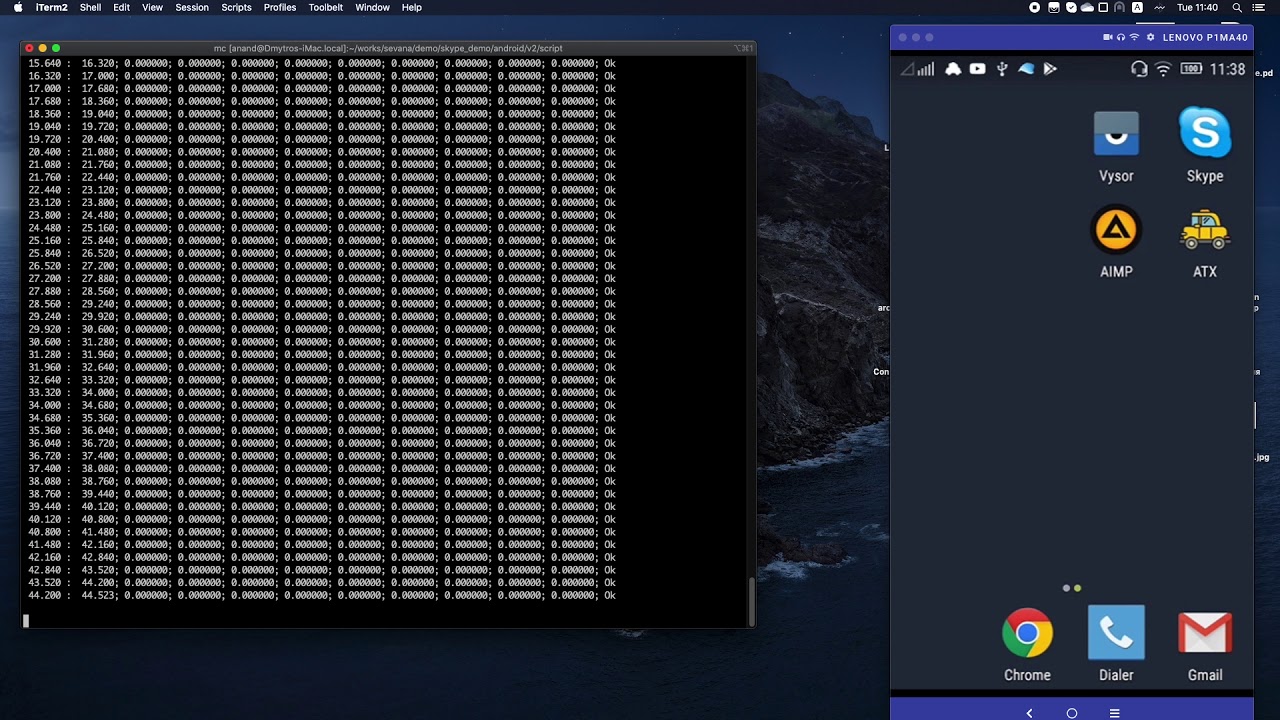
Task: Click the terminal row starting with 38.760
Action: pos(322,494)
